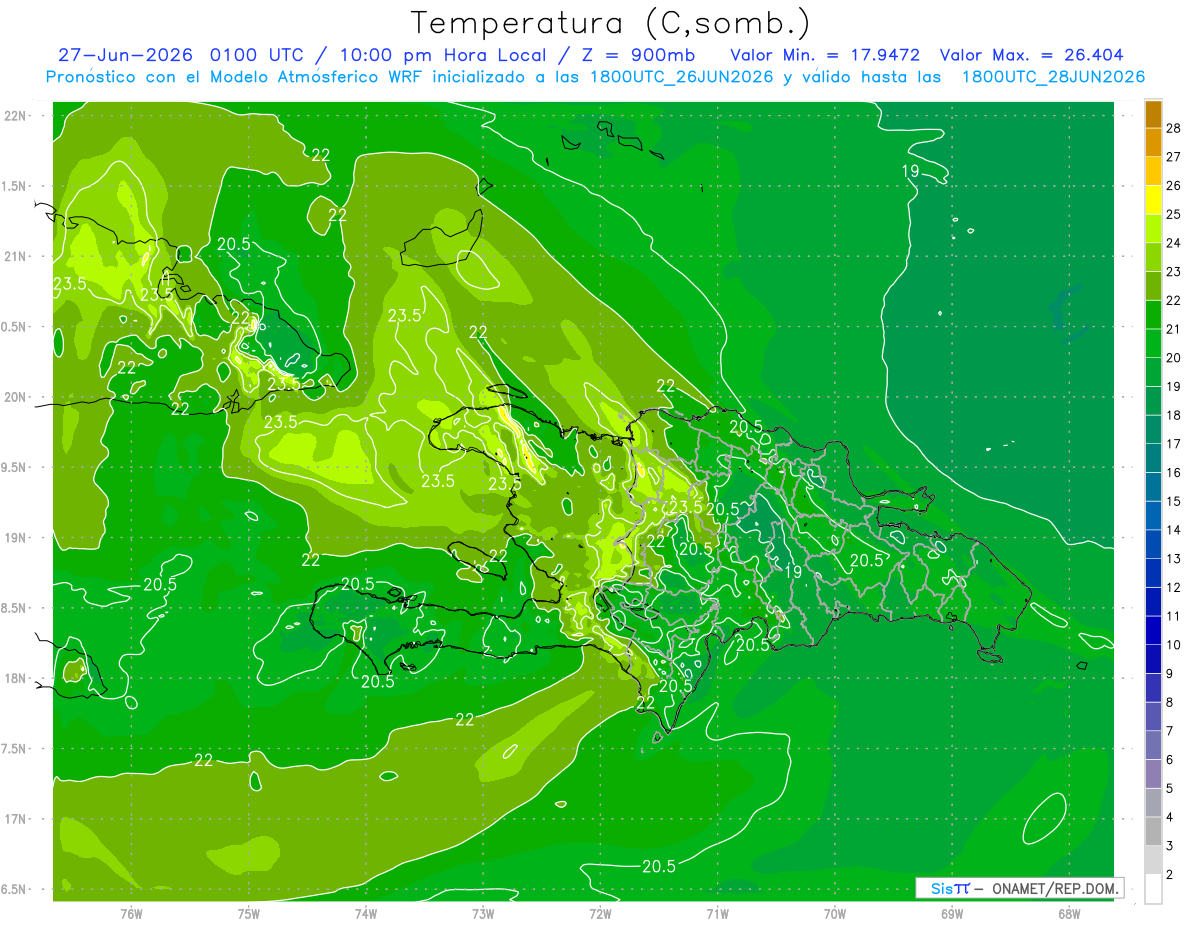Select the pressure level "Z = 900mb"
The image size is (1200, 927).
[x=639, y=55]
